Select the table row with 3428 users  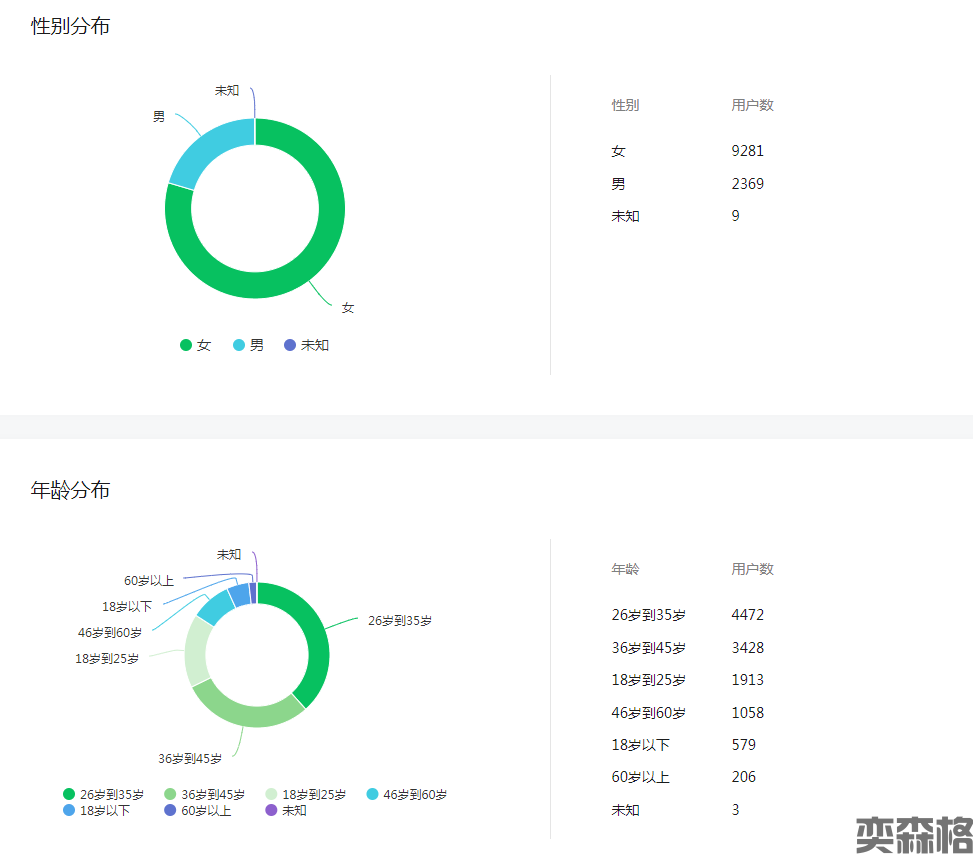click(x=688, y=648)
